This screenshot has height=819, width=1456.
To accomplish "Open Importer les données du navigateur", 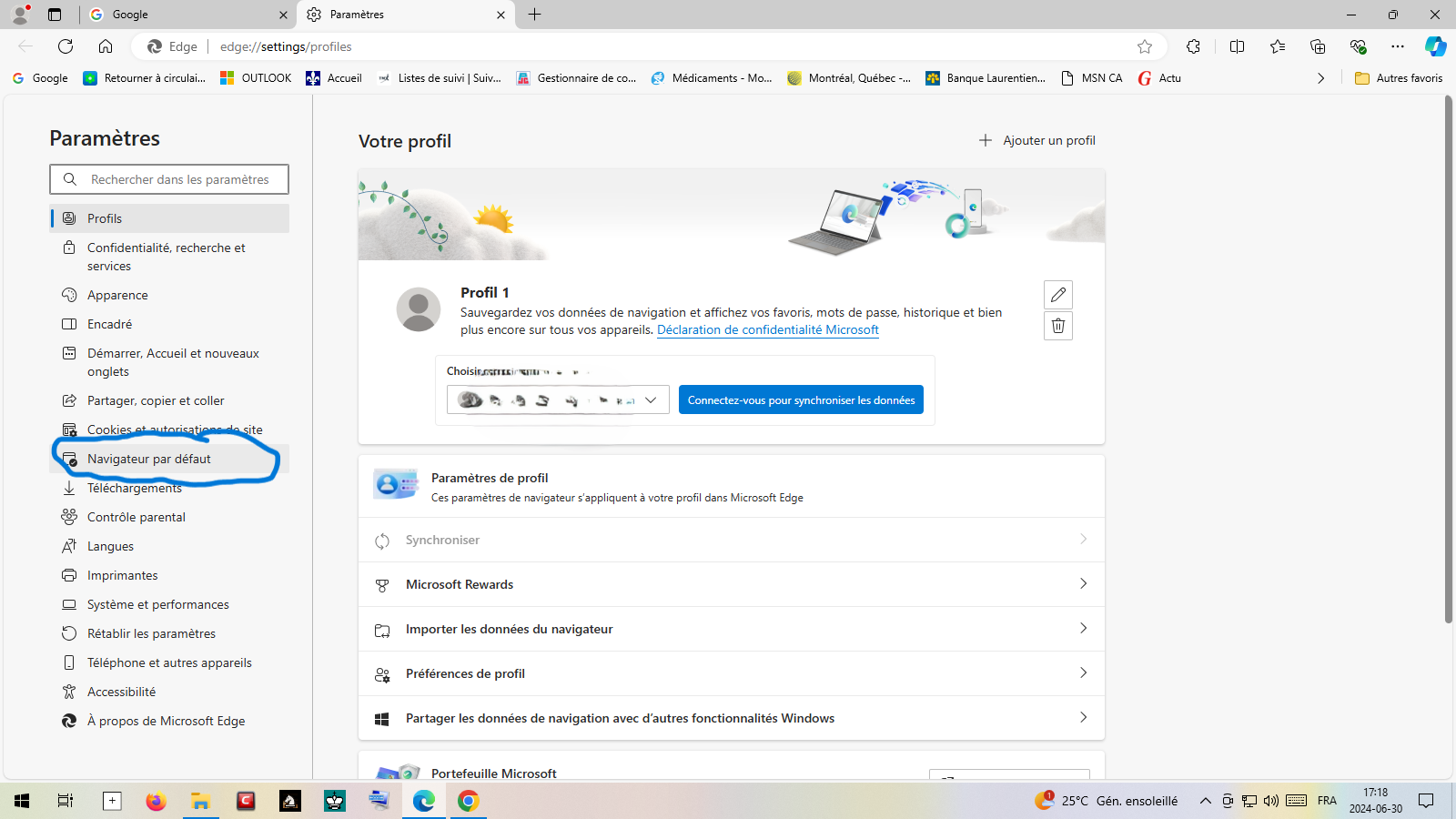I will tap(732, 629).
